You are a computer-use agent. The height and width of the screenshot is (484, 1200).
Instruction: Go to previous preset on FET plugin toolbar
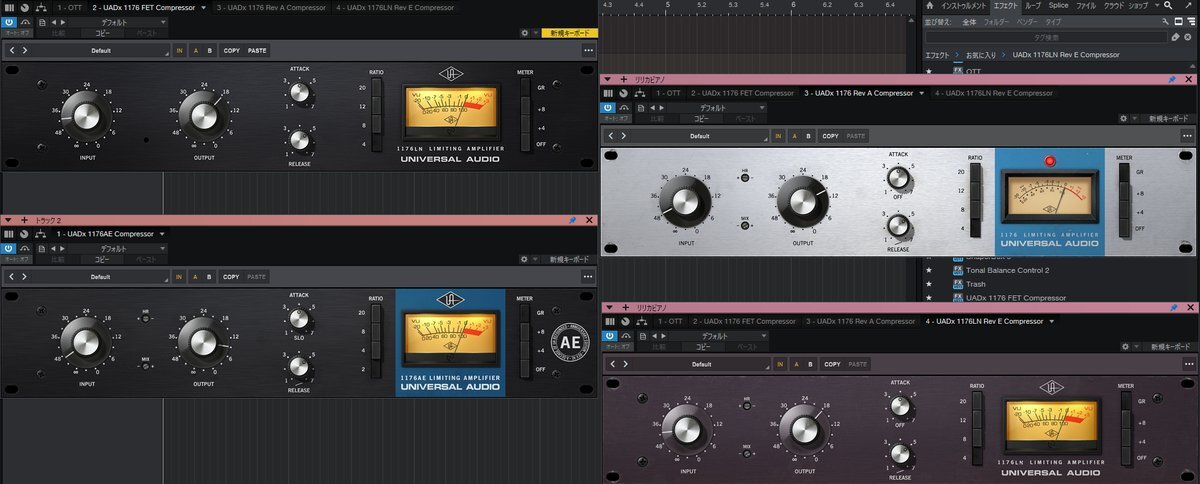tap(11, 50)
